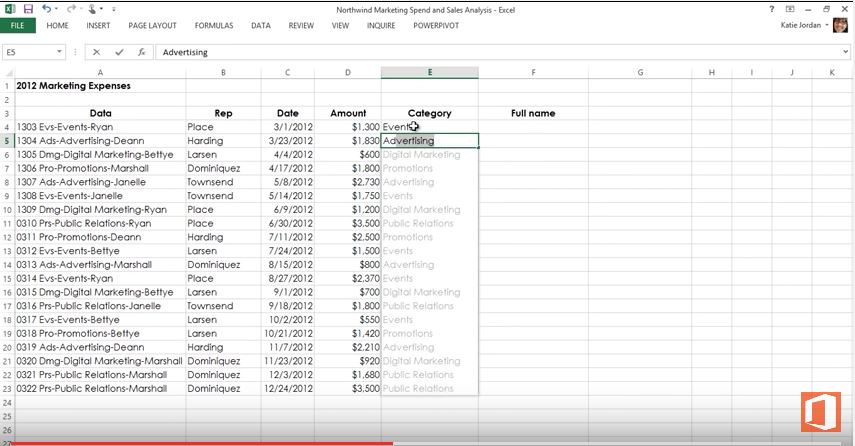Open the FILE tab
This screenshot has width=855, height=446.
[18, 25]
